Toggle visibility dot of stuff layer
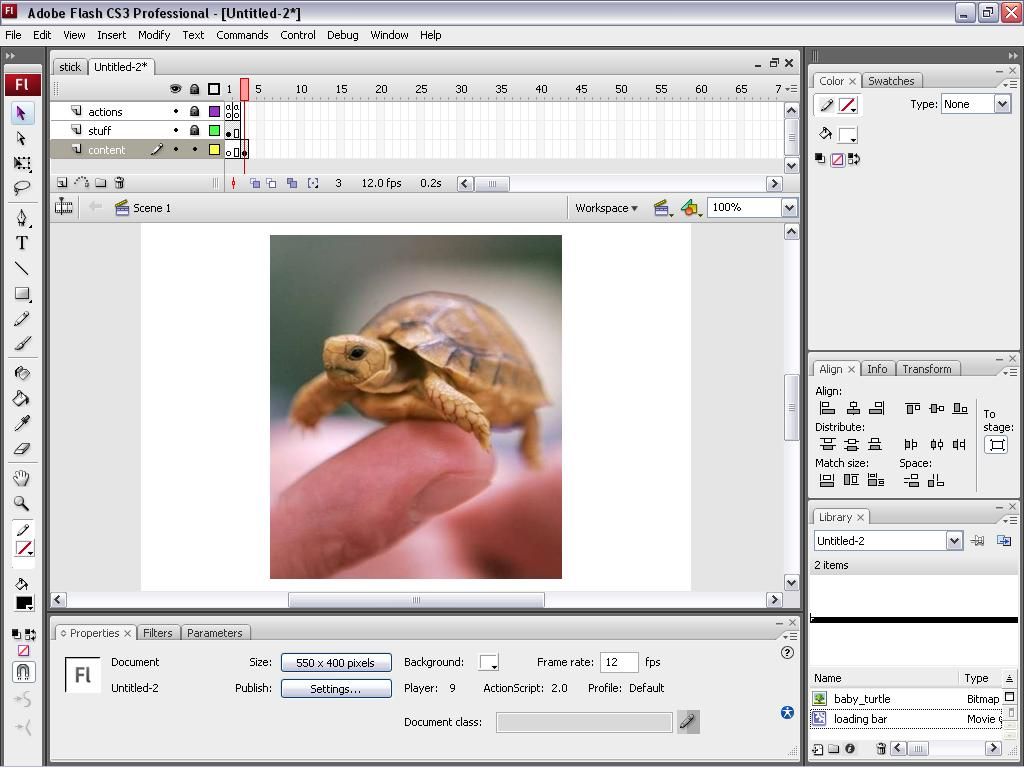The height and width of the screenshot is (768, 1024). coord(176,131)
